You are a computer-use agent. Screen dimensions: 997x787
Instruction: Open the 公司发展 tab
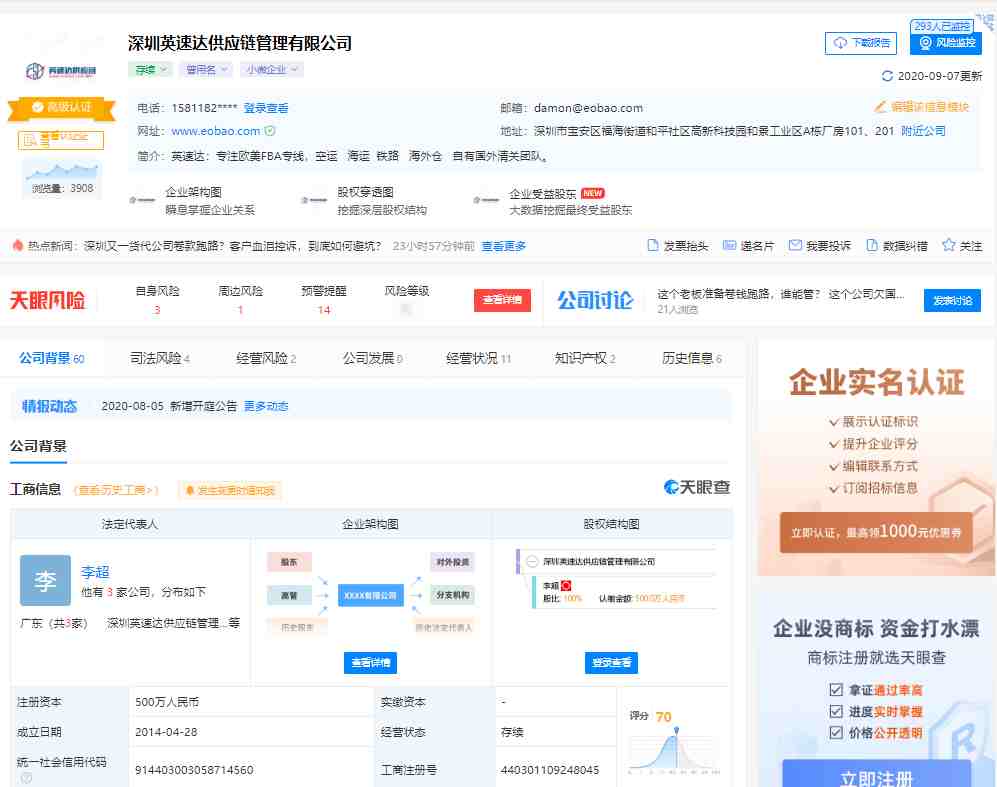[x=373, y=359]
